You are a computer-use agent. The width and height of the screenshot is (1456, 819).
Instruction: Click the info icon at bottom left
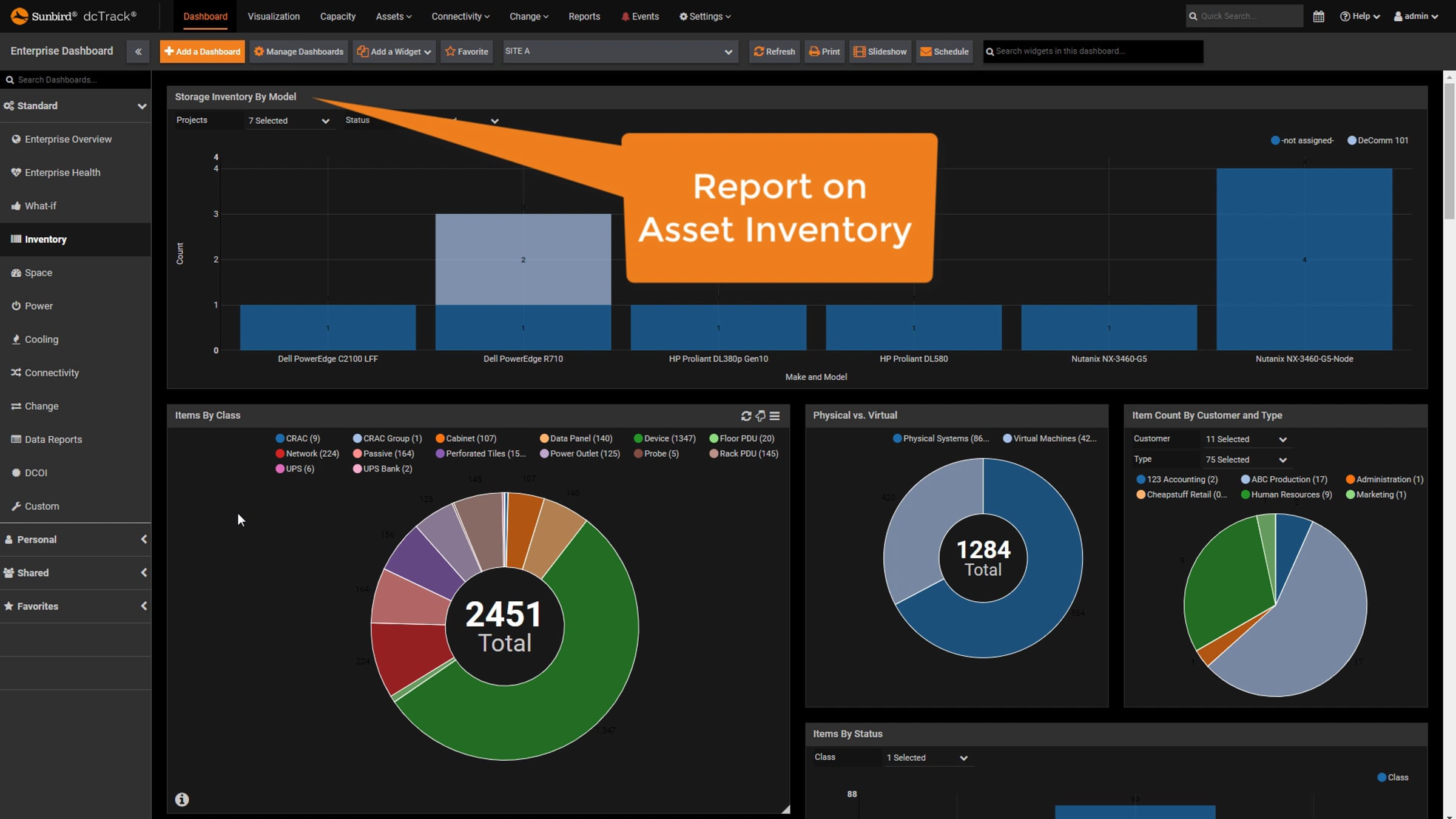coord(182,800)
